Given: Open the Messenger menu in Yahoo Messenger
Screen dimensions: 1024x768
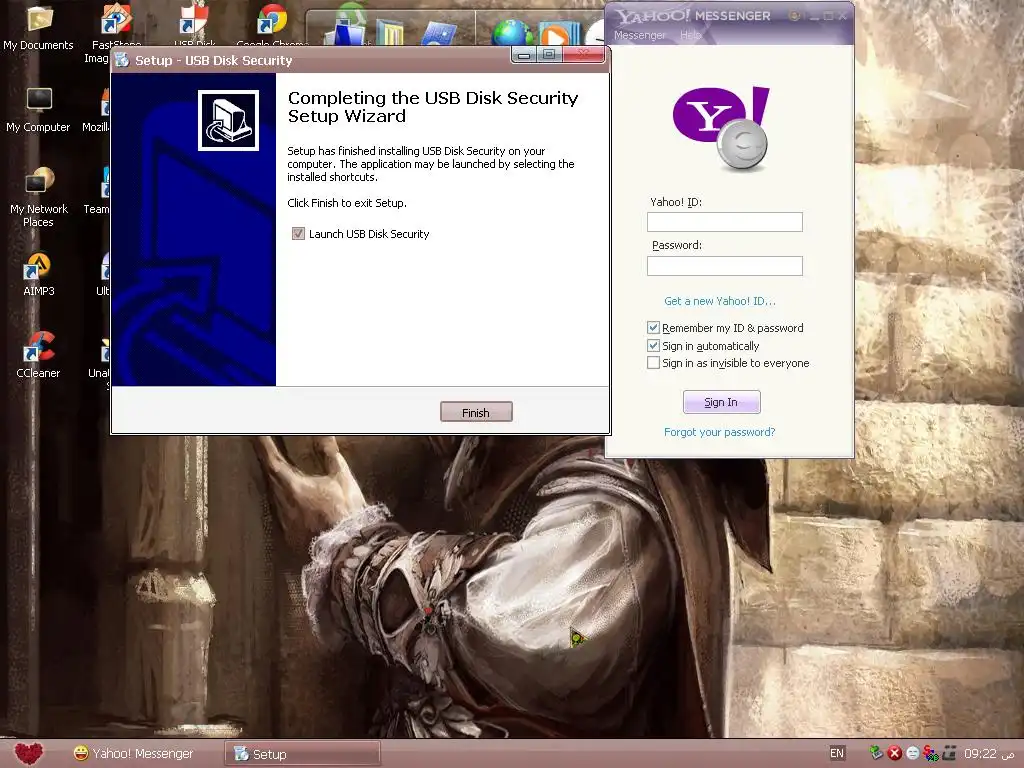Looking at the screenshot, I should tap(639, 35).
